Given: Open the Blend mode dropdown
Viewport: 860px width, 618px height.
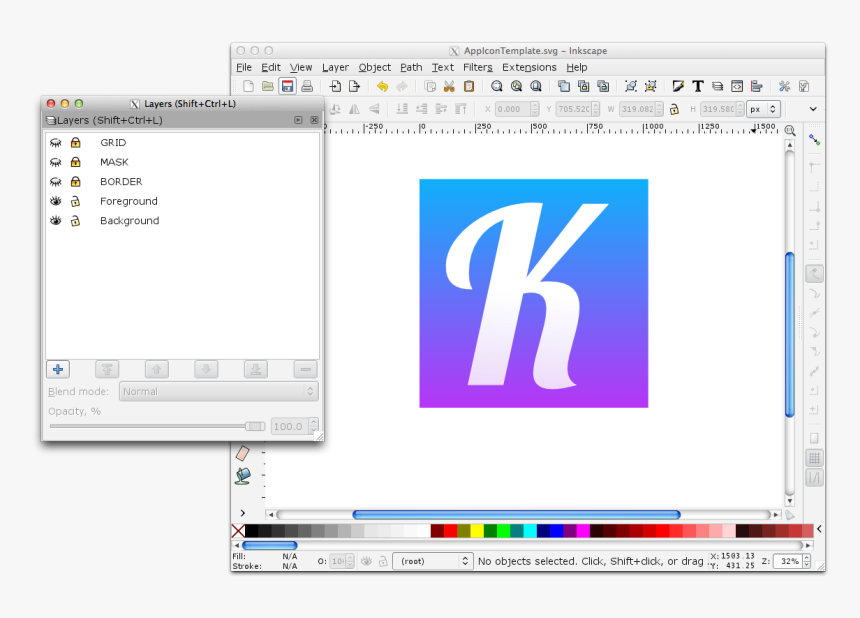Looking at the screenshot, I should [x=218, y=391].
